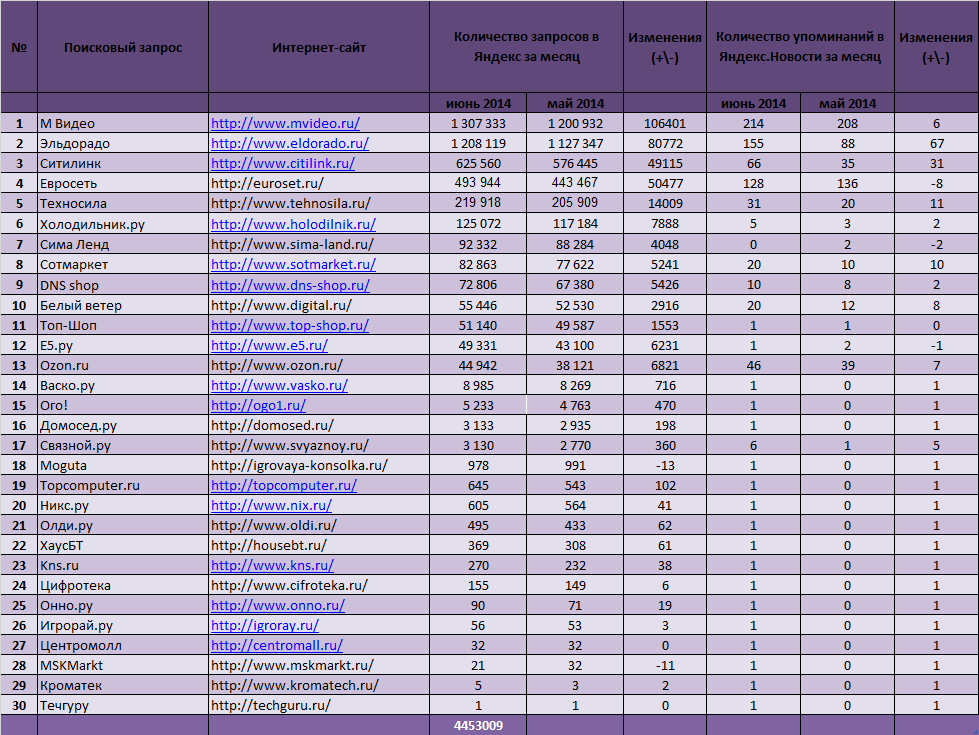The height and width of the screenshot is (735, 979).
Task: Click the 'Ситилинк' cell
Action: (123, 164)
